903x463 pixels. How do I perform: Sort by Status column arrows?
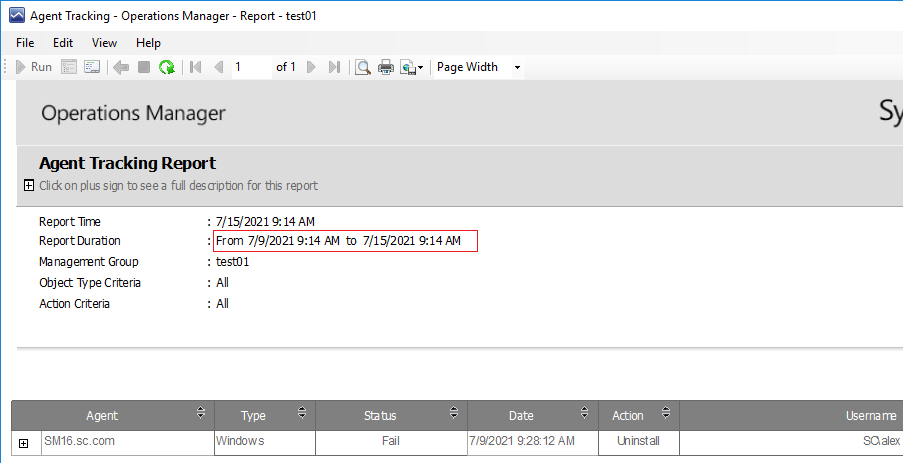tap(454, 412)
